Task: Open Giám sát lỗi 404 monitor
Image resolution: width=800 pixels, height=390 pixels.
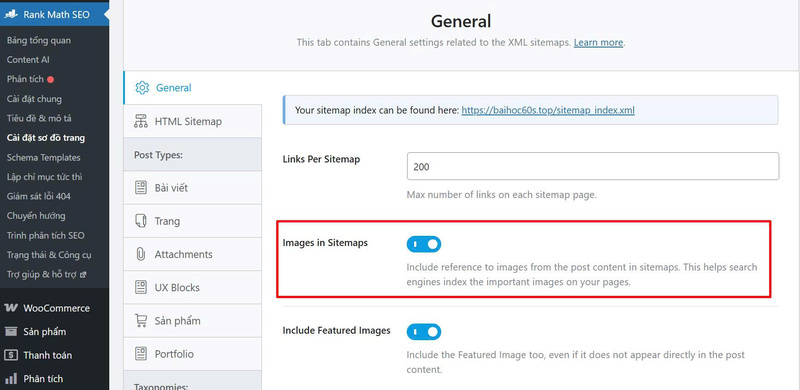Action: click(x=39, y=197)
